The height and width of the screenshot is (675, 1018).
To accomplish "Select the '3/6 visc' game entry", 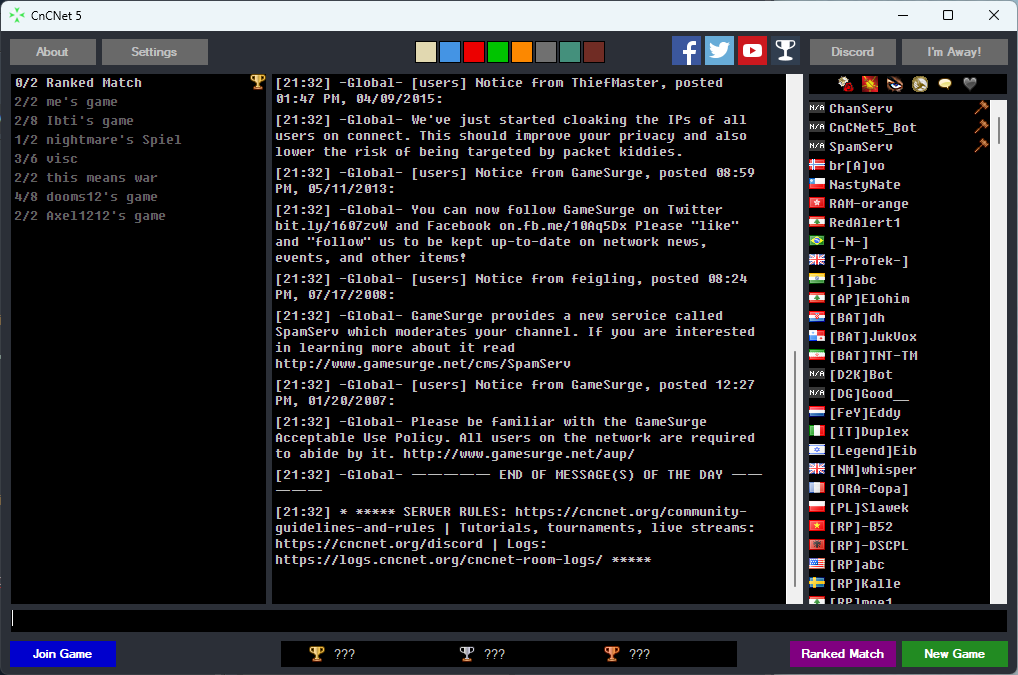I will click(138, 158).
